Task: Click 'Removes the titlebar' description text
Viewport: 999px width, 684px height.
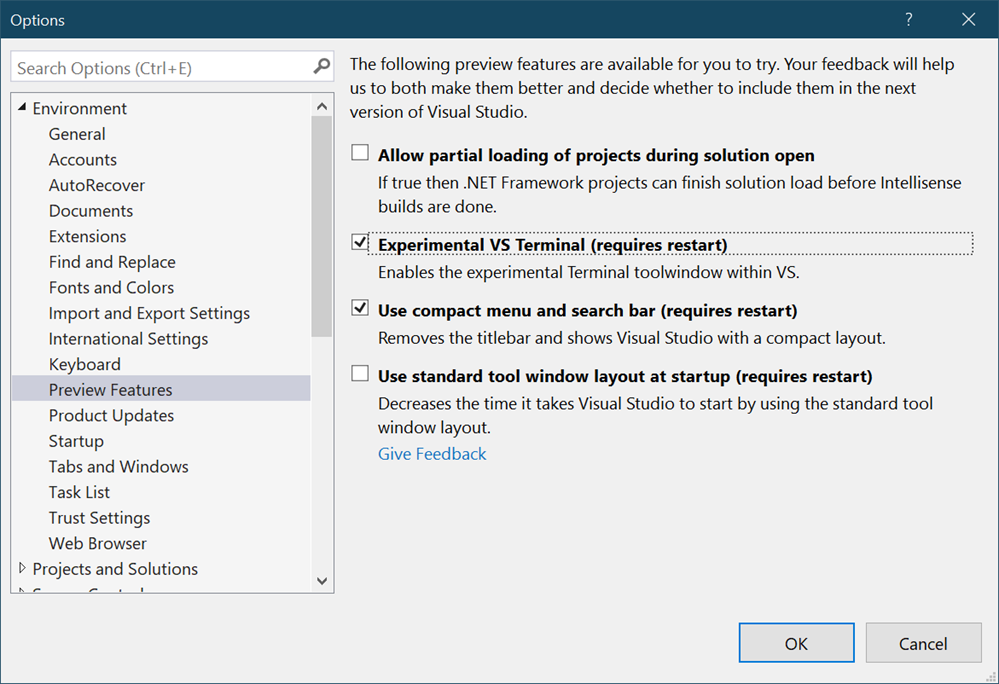Action: (631, 338)
